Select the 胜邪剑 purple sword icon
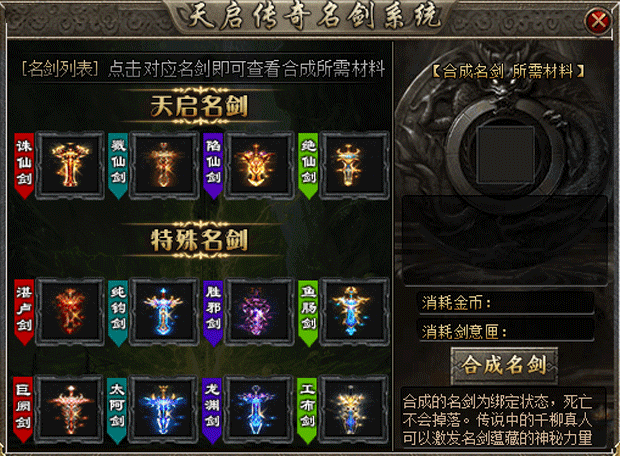The height and width of the screenshot is (456, 620). pos(259,312)
